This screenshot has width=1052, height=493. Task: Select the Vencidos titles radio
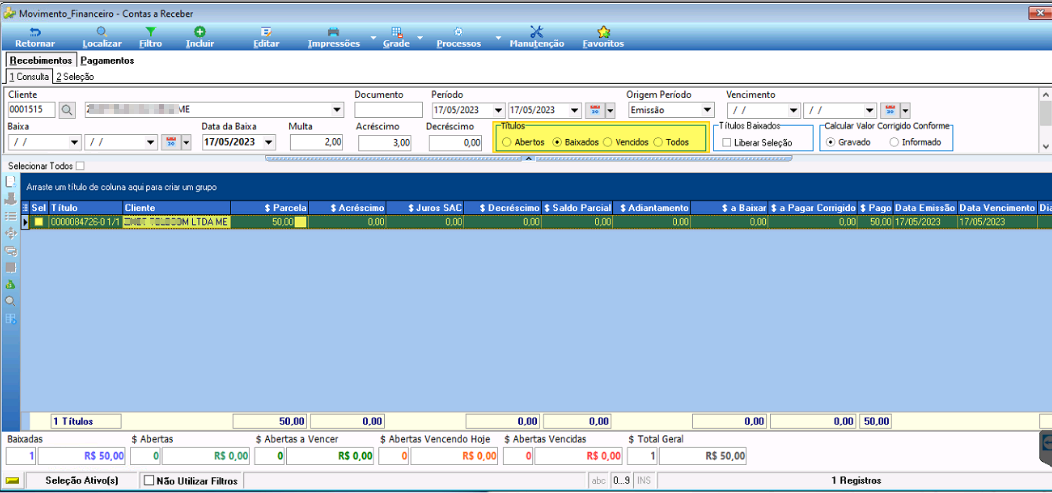click(x=607, y=142)
